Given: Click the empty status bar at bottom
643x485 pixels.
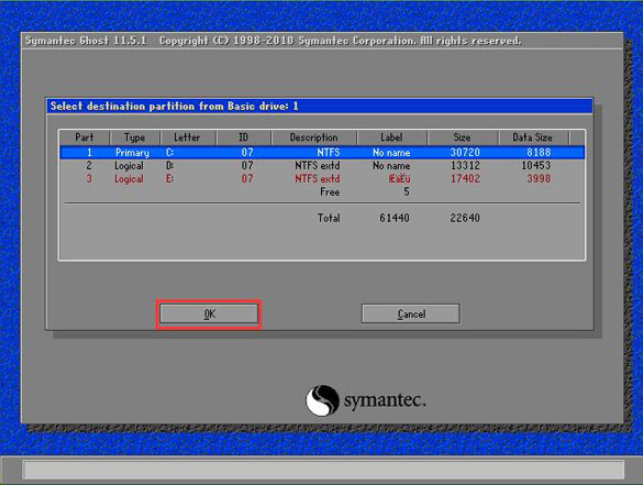Looking at the screenshot, I should pos(320,468).
